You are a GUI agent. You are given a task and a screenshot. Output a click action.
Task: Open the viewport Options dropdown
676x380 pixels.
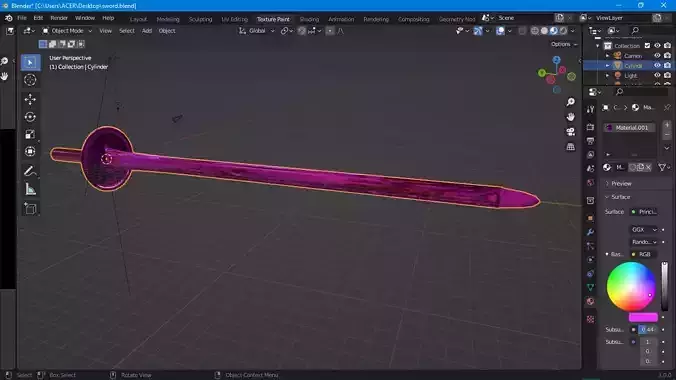(x=563, y=44)
